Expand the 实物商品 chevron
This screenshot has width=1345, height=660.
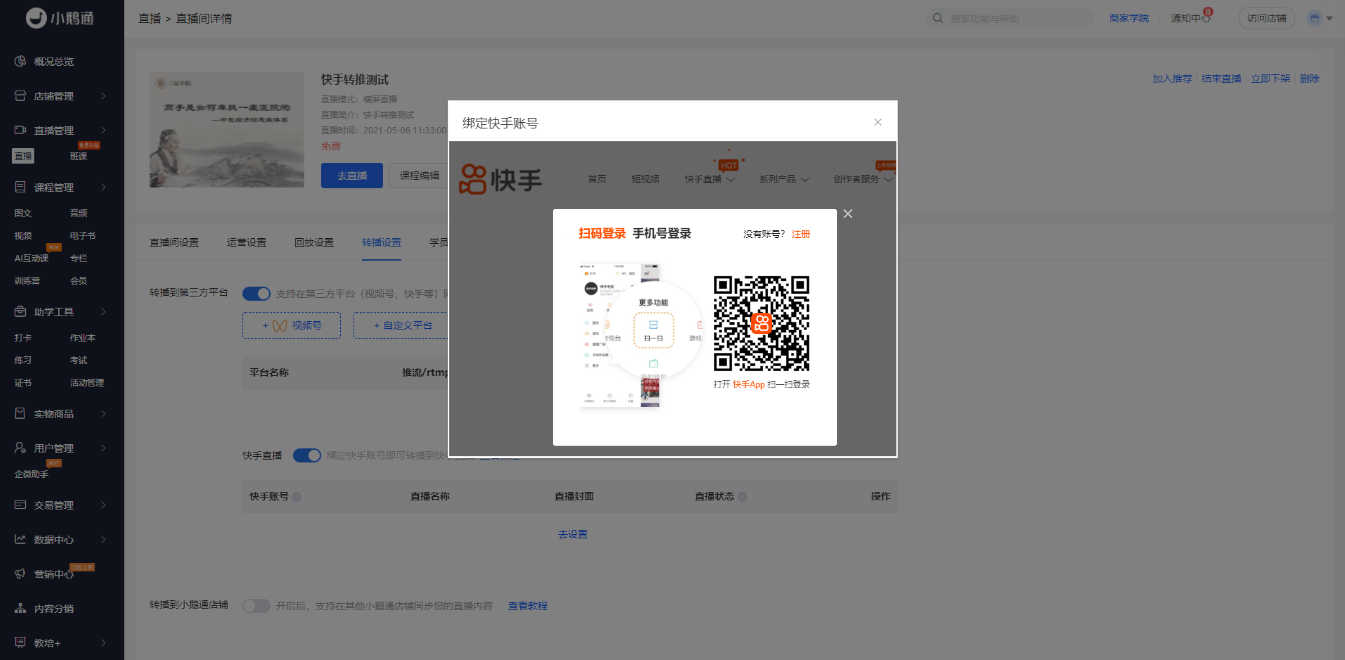103,413
